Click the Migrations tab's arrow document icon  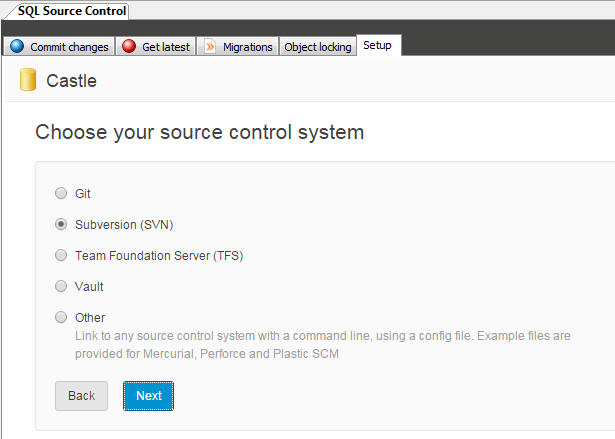(210, 47)
